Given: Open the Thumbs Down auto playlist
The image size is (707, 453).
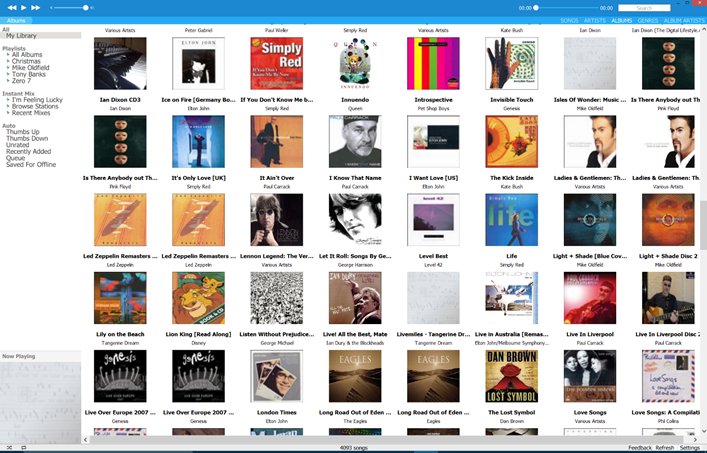Looking at the screenshot, I should point(27,139).
